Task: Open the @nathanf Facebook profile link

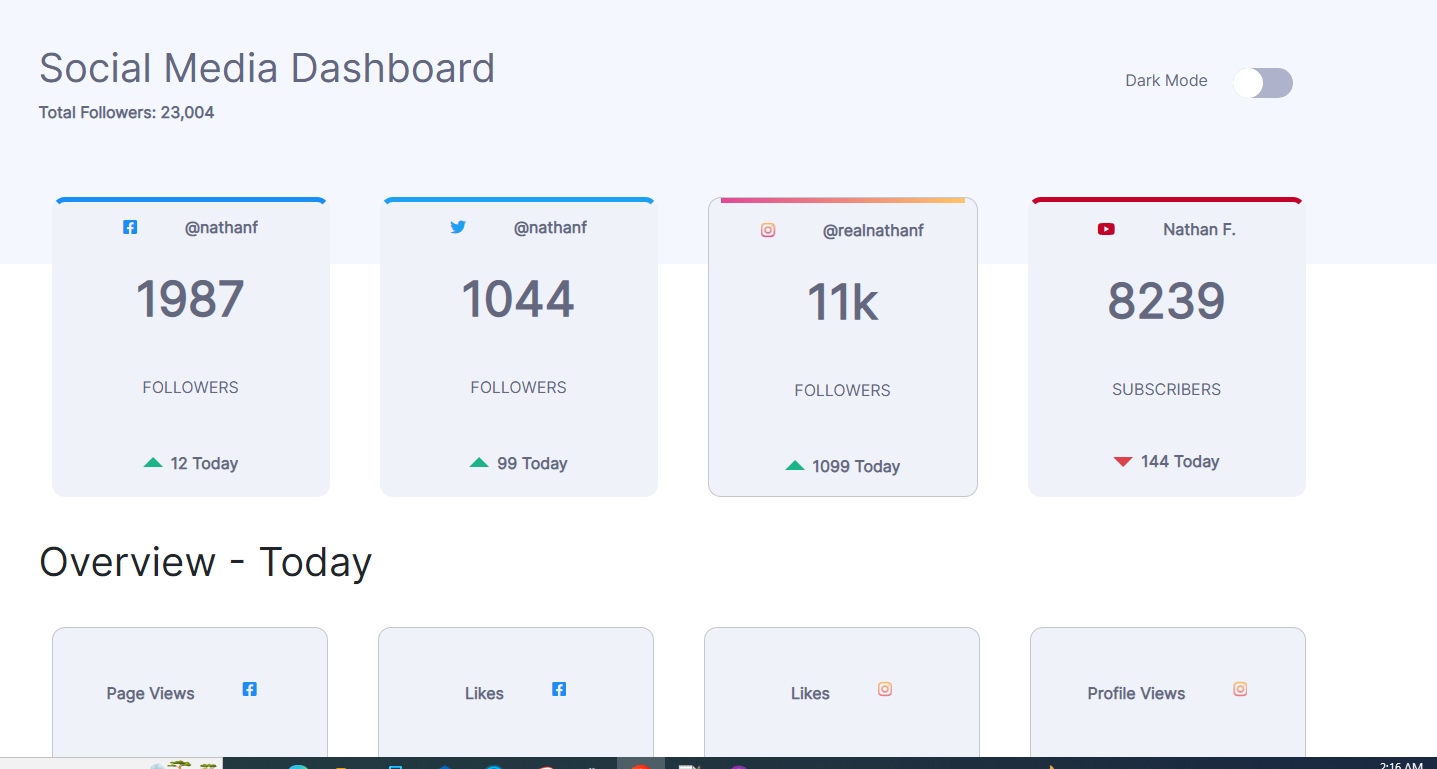Action: 221,227
